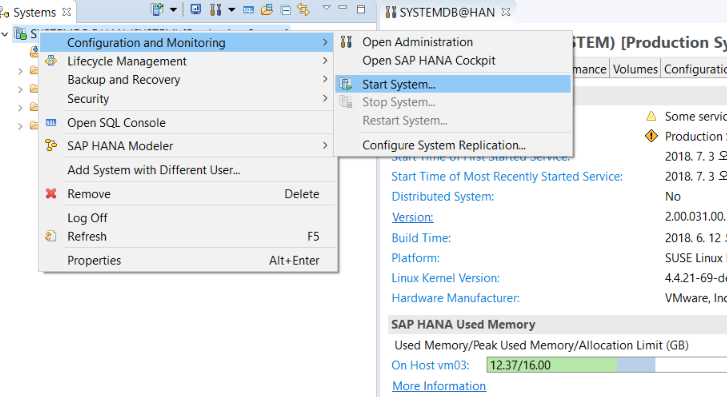The image size is (727, 397).
Task: Click the Administration tools toolbar icon
Action: pos(216,10)
